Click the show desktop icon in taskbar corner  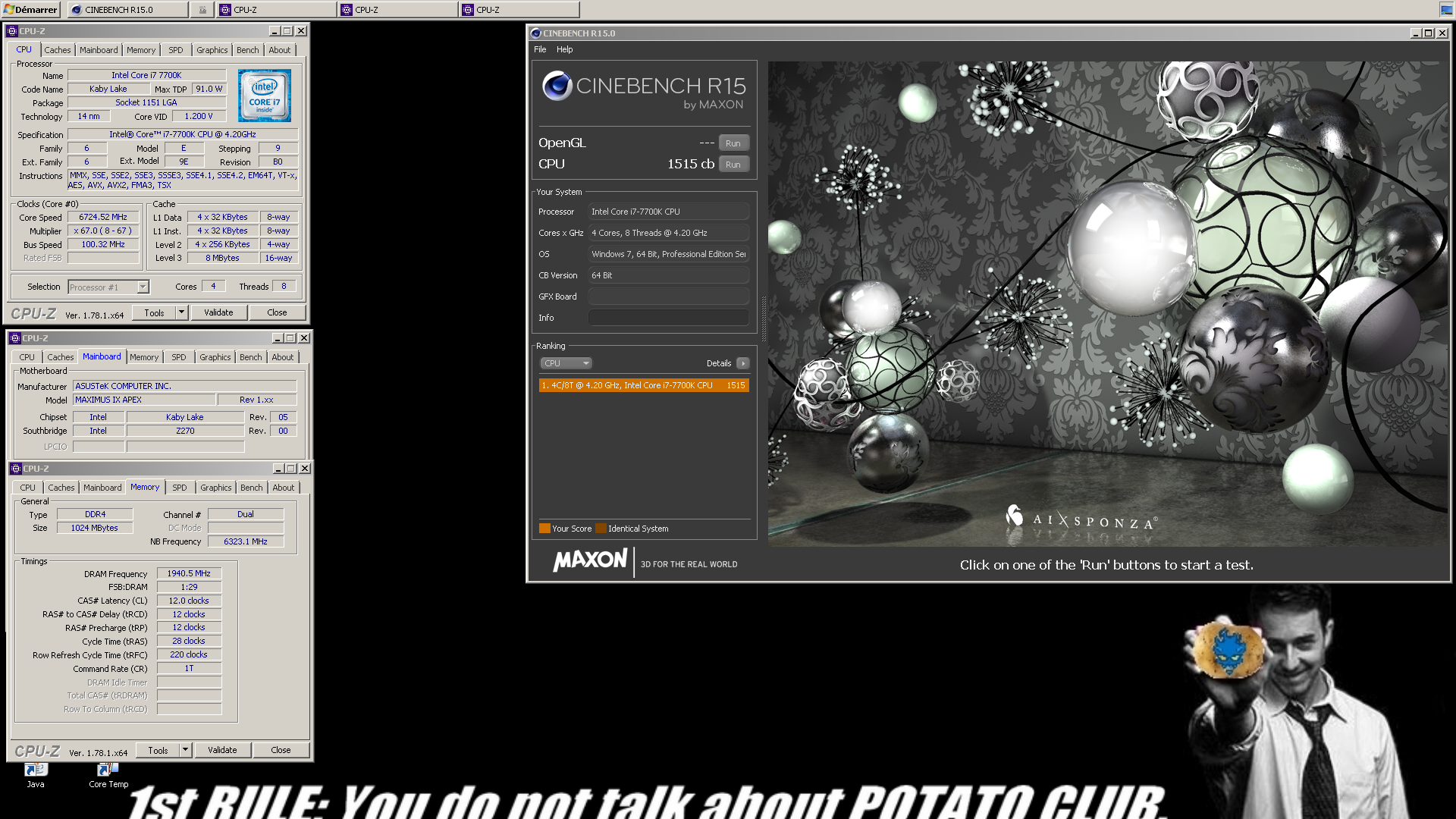coord(1446,10)
